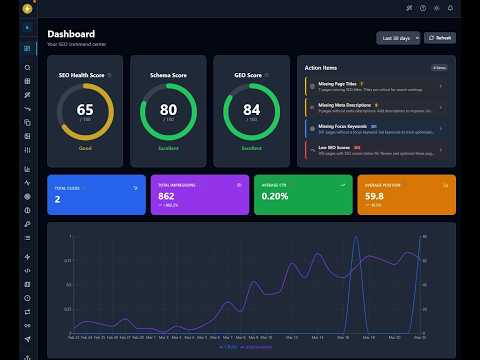
Task: Open the image layout sidebar icon
Action: (x=27, y=136)
